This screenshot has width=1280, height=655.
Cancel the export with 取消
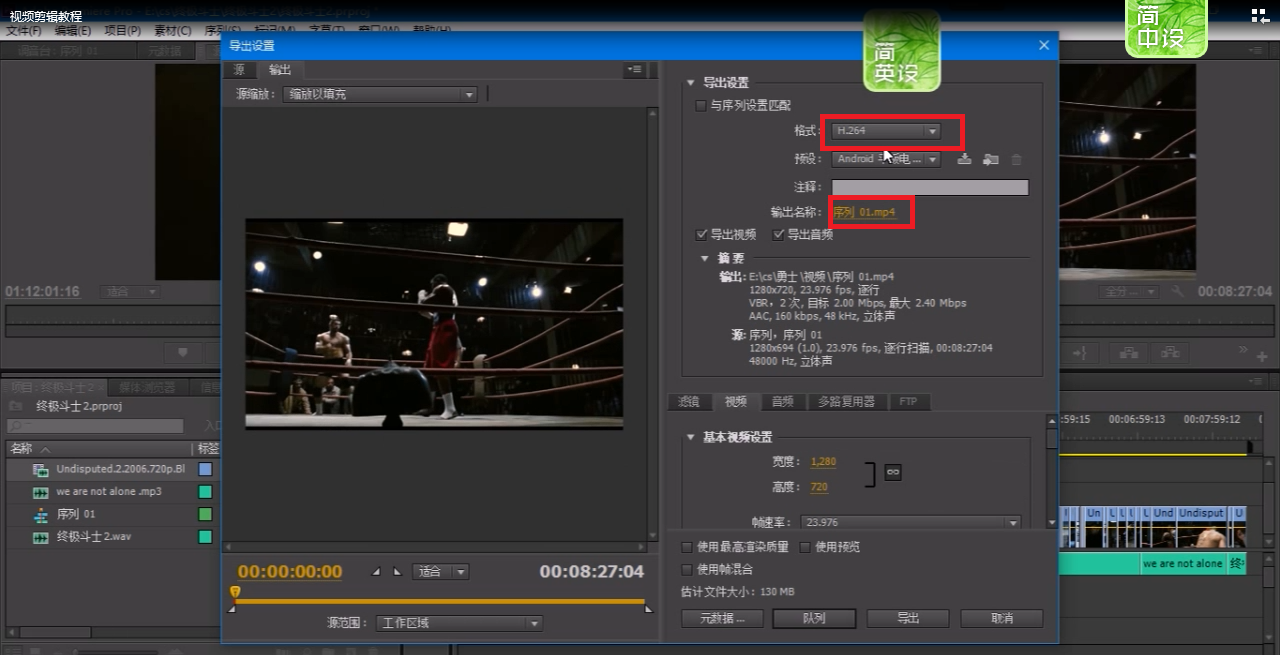(1002, 618)
